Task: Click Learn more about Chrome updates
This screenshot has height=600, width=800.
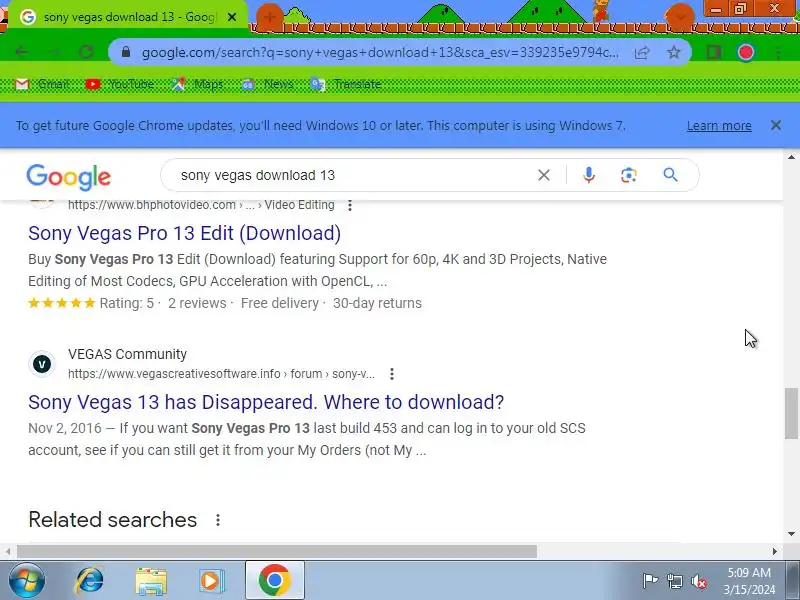Action: click(719, 126)
